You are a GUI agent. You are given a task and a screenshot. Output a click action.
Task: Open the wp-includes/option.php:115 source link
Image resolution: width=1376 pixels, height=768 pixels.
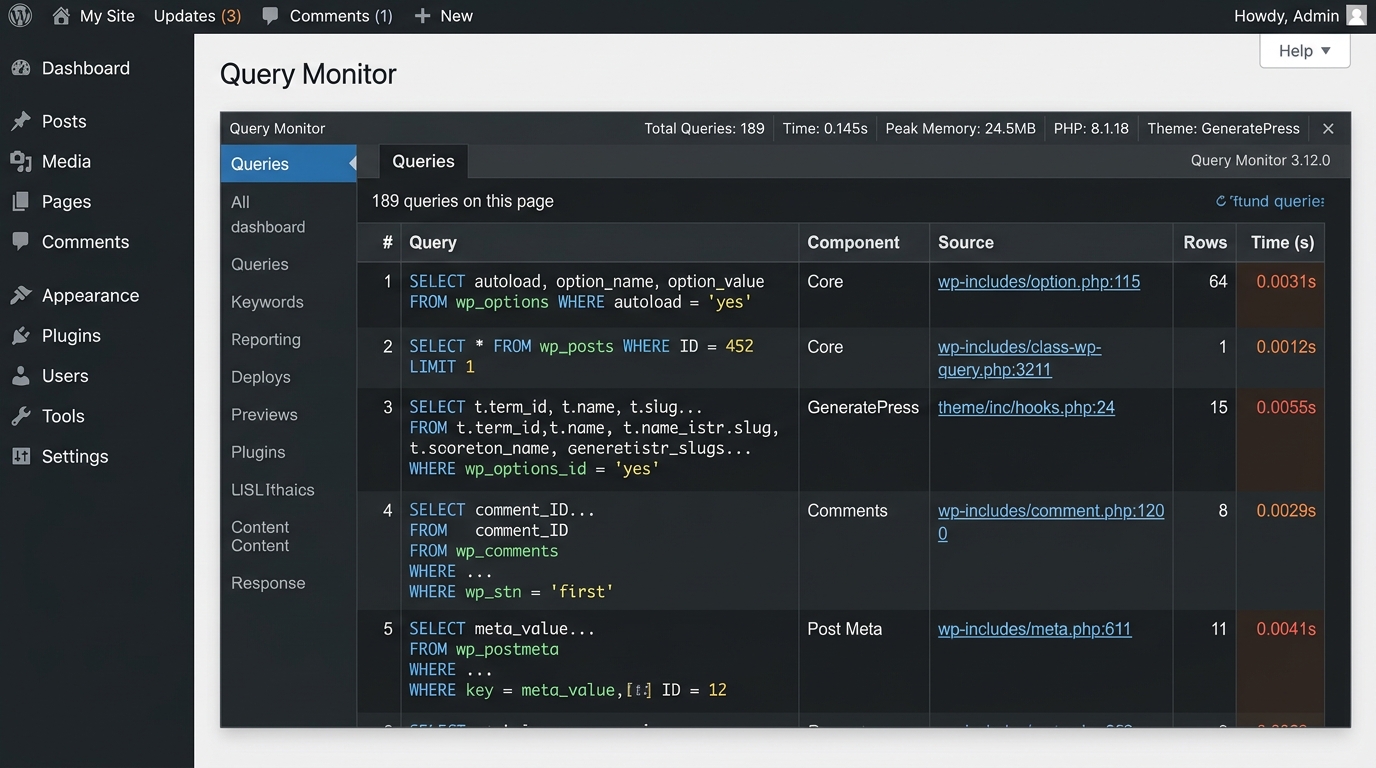tap(1038, 281)
